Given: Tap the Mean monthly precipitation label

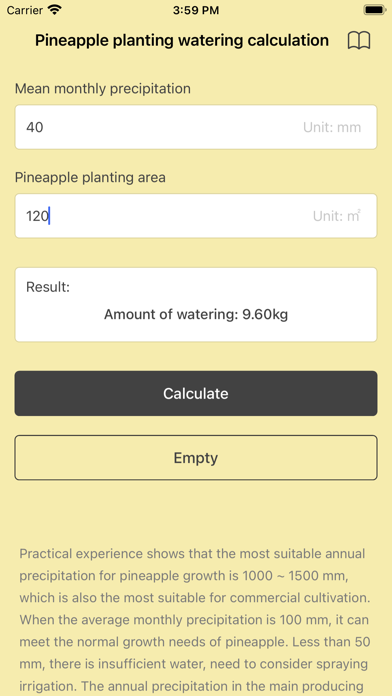Looking at the screenshot, I should point(103,89).
